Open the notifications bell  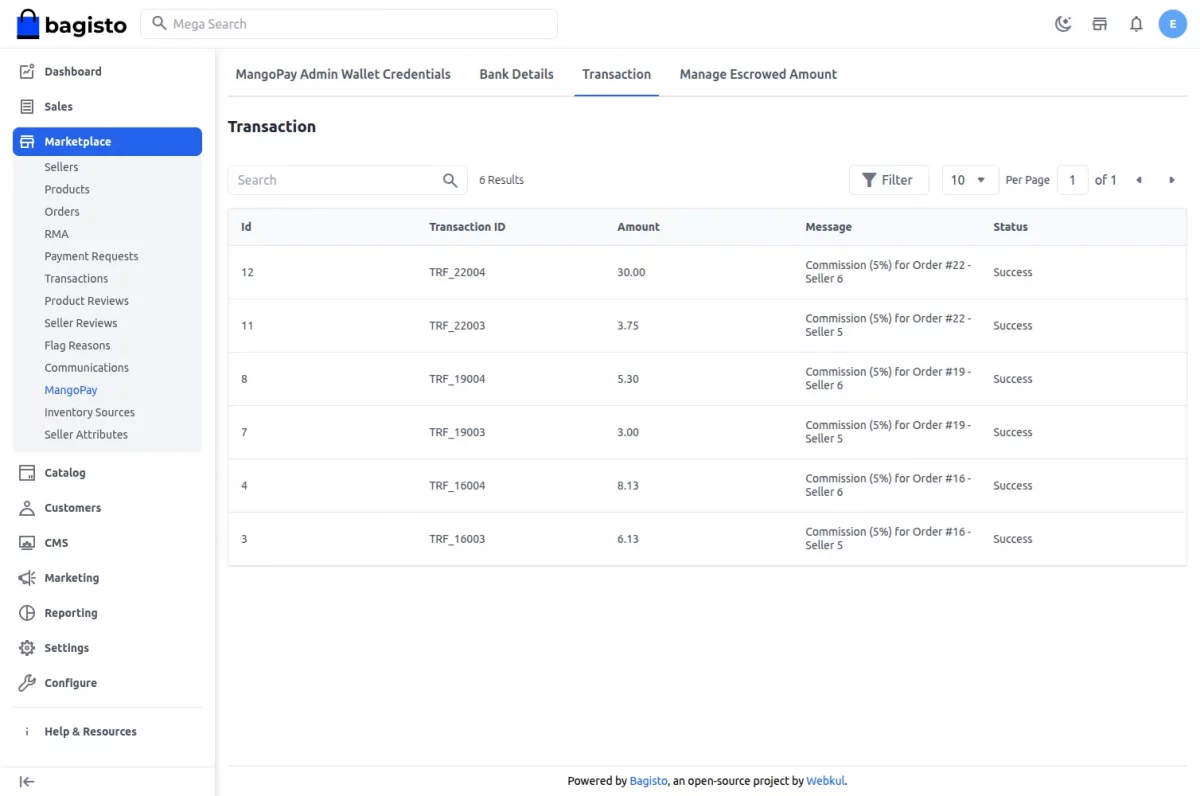(1136, 24)
